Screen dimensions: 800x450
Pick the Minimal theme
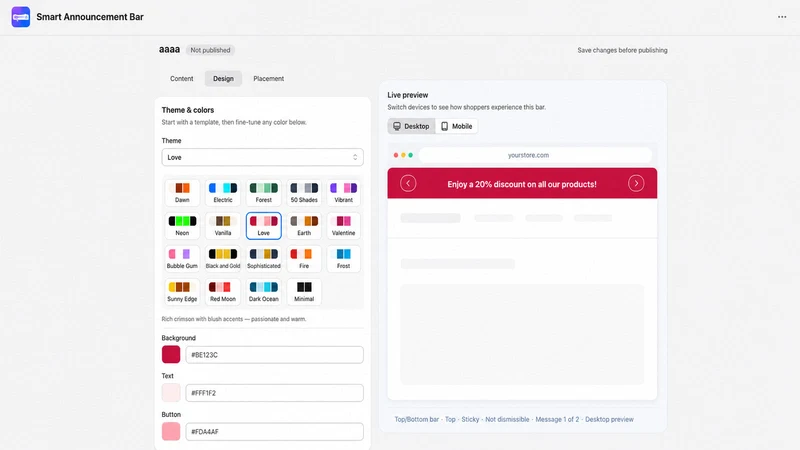coord(304,292)
